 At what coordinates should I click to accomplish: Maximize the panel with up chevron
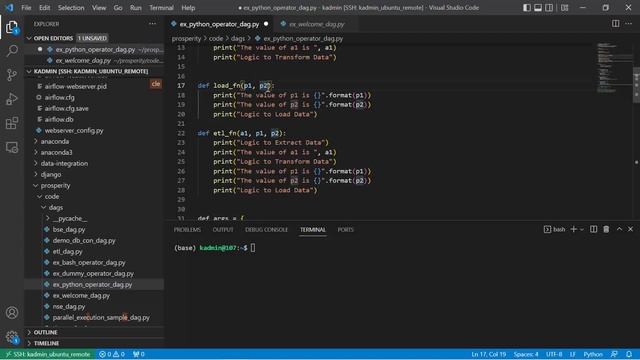619,229
